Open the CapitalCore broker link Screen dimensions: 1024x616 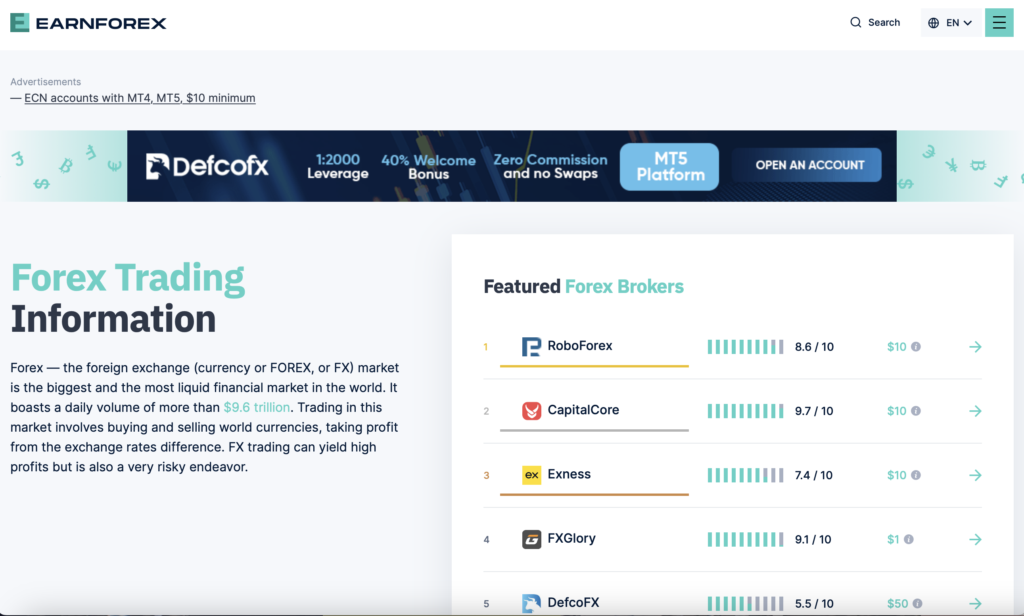(x=583, y=410)
